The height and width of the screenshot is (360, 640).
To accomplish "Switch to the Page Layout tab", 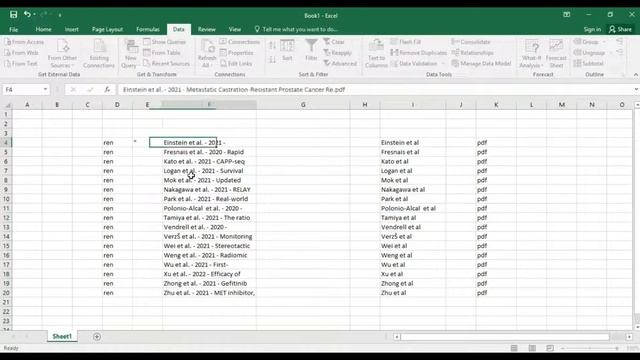I will coord(107,29).
